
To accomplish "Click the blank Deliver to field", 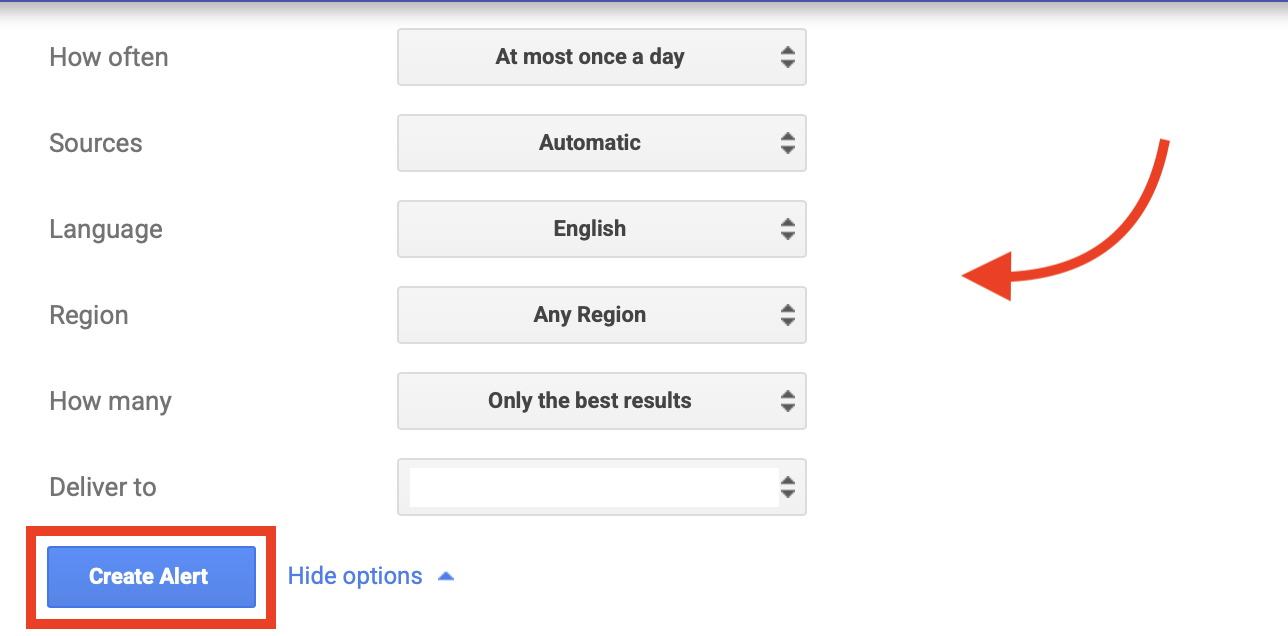I will click(593, 487).
